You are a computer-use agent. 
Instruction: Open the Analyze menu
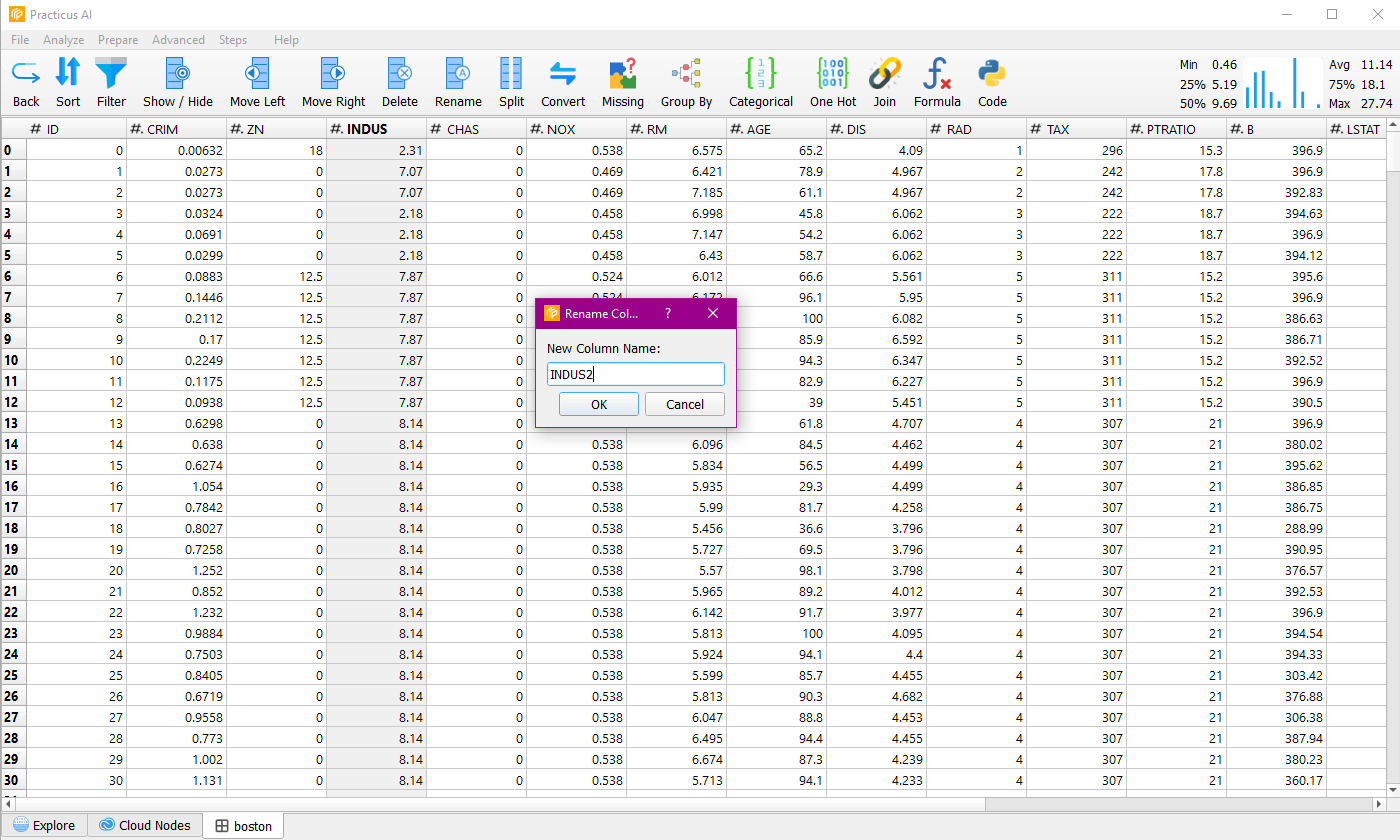(x=63, y=40)
